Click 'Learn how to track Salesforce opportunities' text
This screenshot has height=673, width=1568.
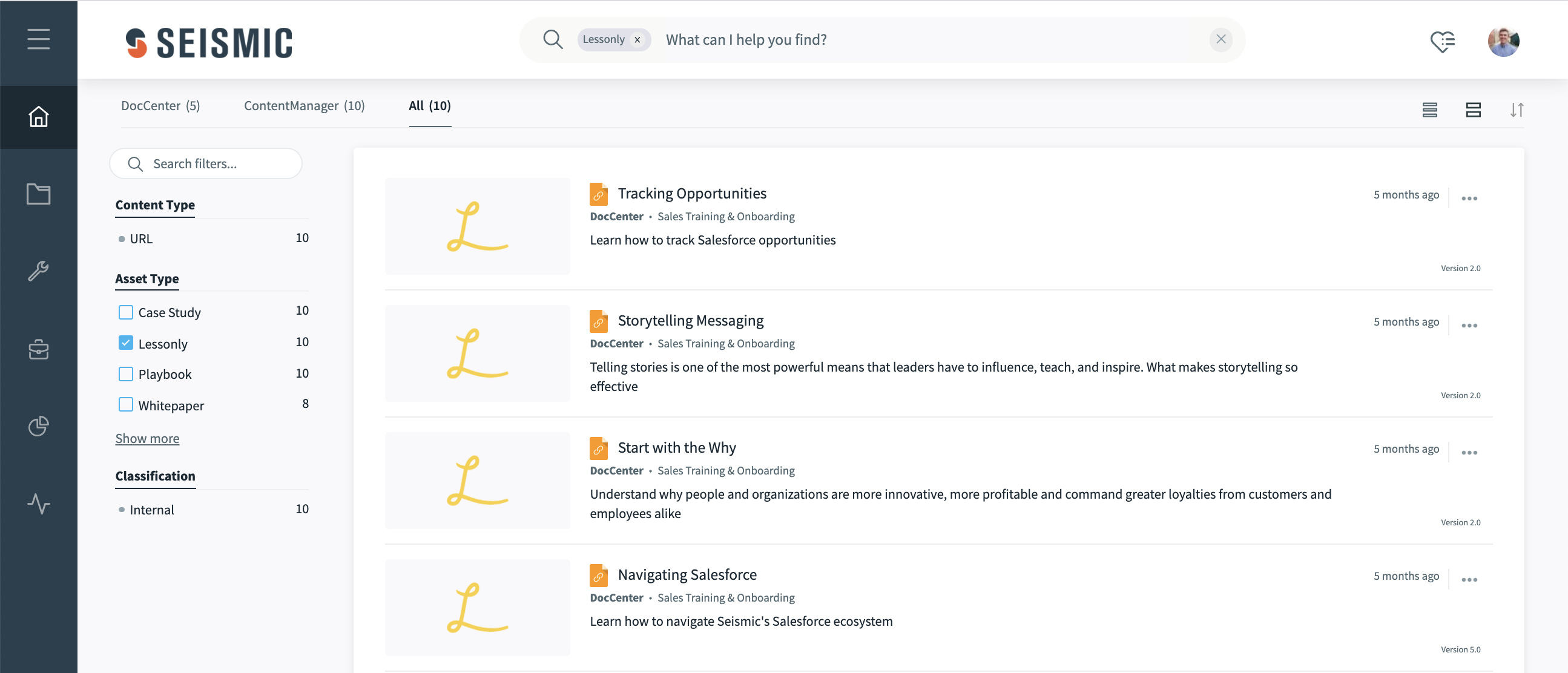click(x=712, y=240)
